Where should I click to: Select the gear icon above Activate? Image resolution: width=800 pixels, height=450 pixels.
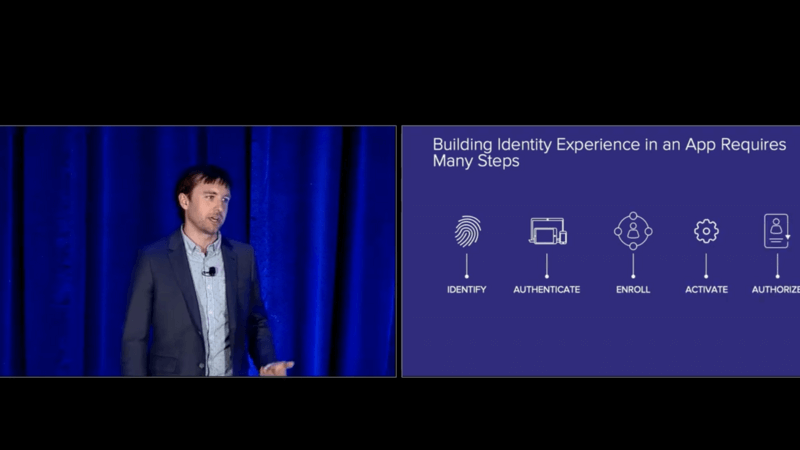[x=706, y=231]
